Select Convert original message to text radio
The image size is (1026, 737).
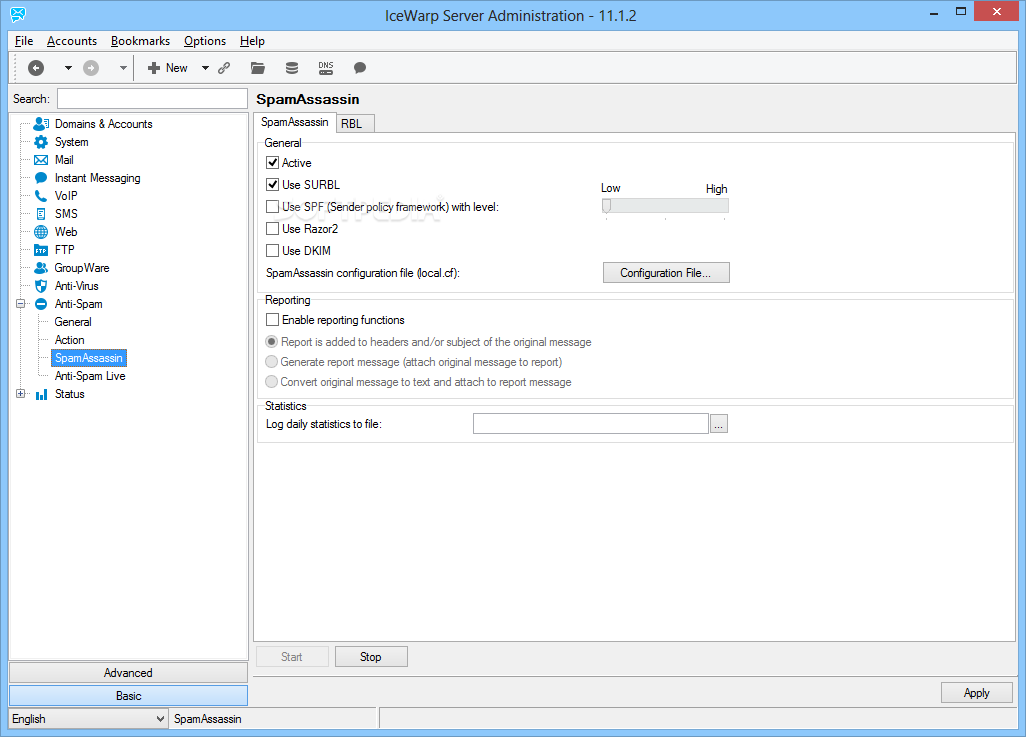coord(272,382)
